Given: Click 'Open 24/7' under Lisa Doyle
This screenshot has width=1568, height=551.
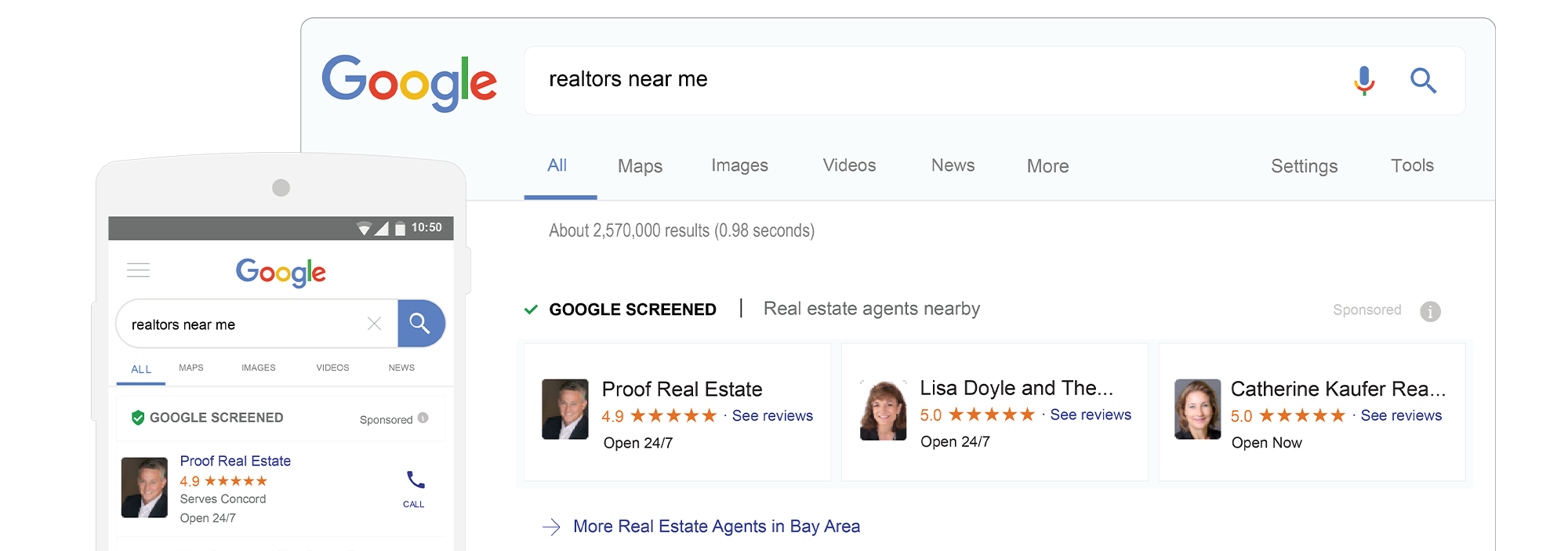Looking at the screenshot, I should click(955, 442).
